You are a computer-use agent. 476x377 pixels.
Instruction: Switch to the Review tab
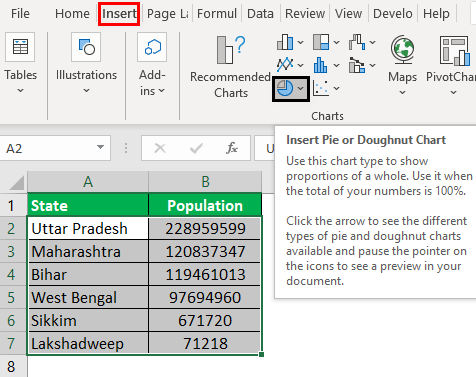tap(305, 14)
